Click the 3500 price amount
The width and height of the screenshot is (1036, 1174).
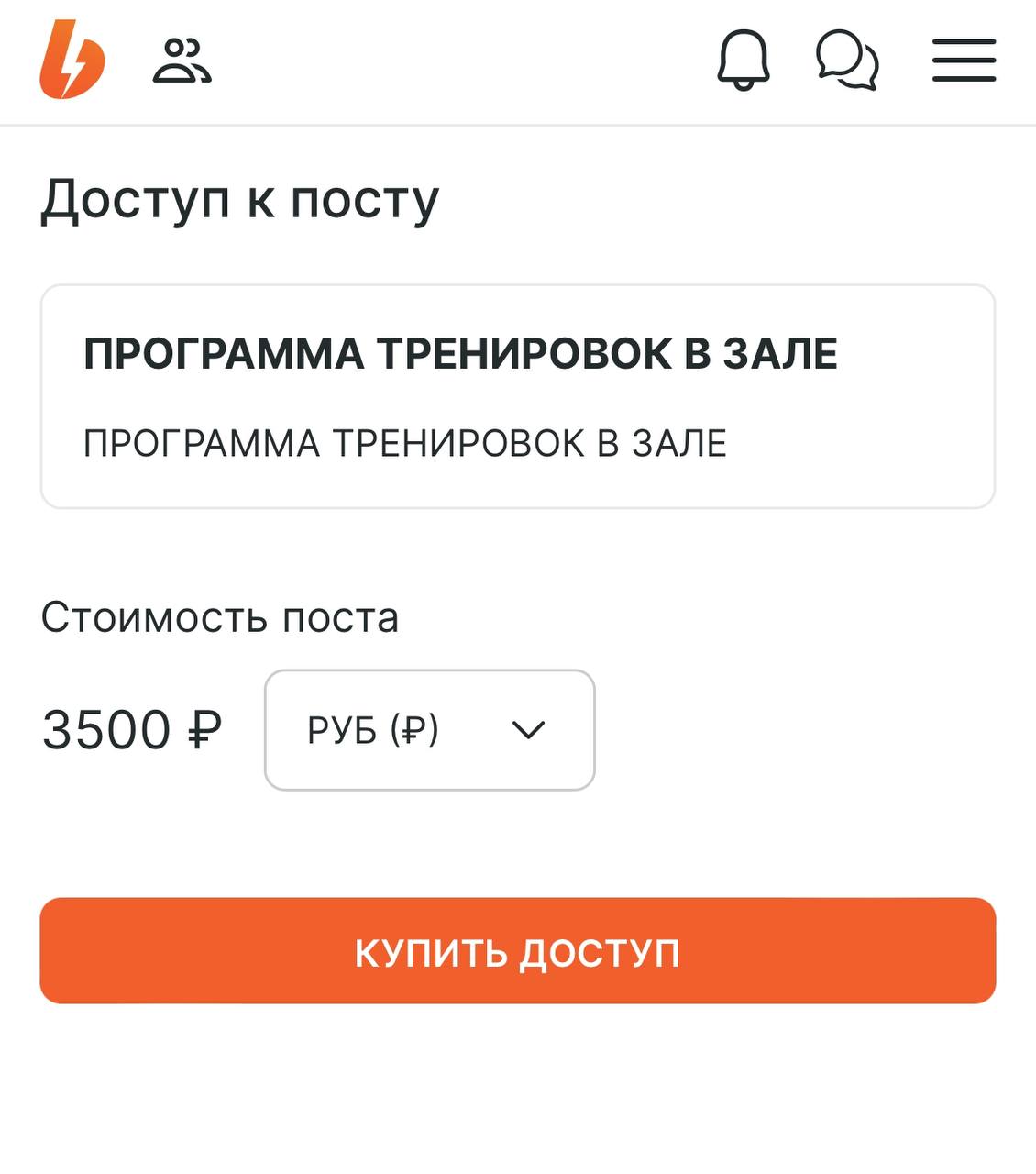click(107, 730)
